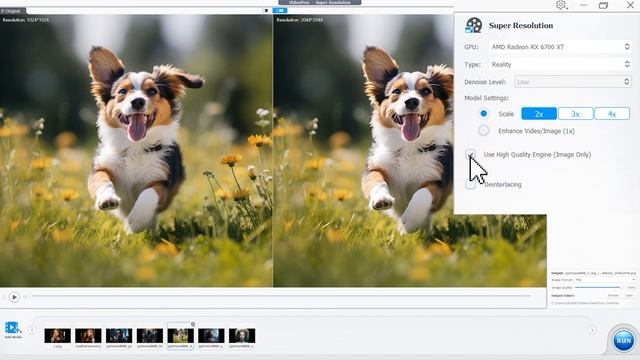The image size is (640, 360).
Task: Click the Open output folder button
Action: click(629, 296)
